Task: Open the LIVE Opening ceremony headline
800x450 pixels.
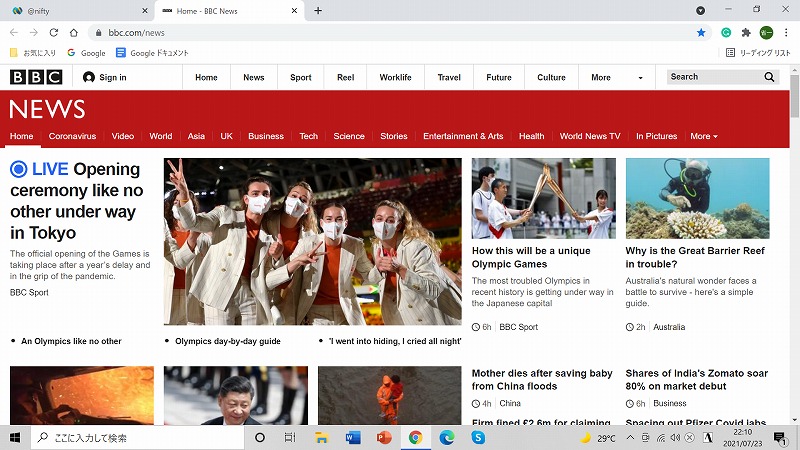Action: [x=77, y=201]
